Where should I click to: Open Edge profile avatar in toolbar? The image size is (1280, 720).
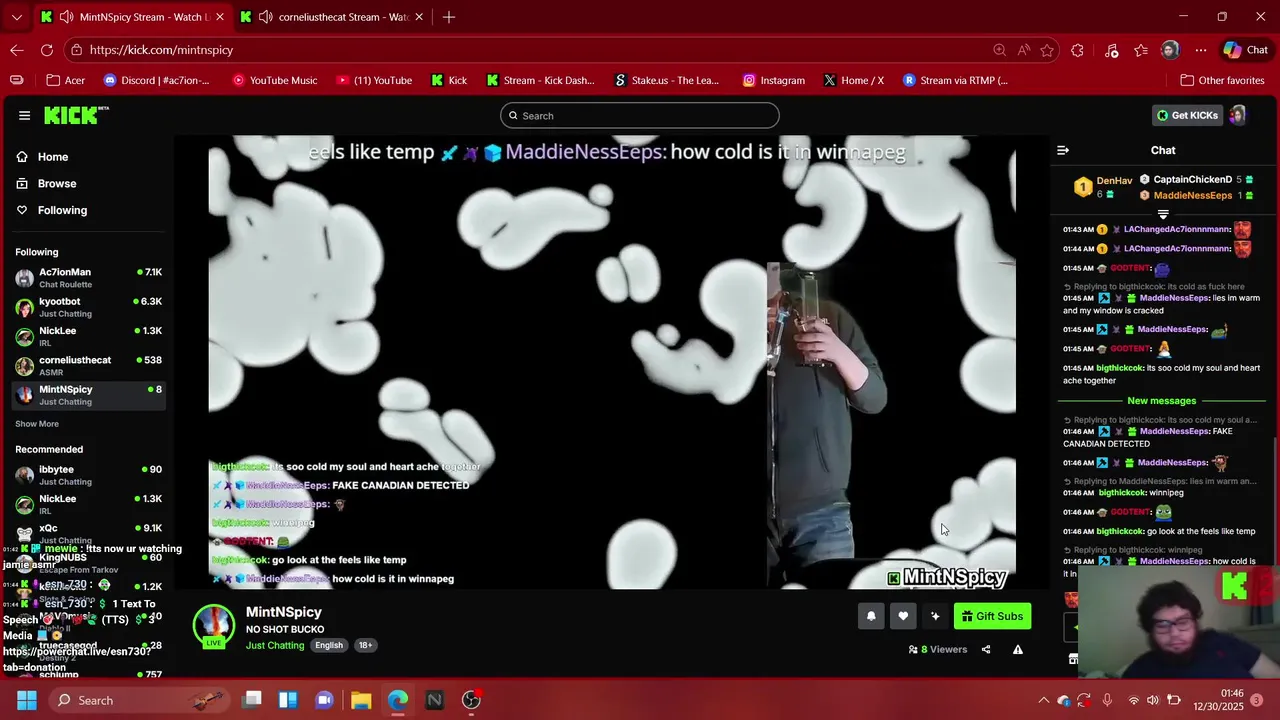1170,50
